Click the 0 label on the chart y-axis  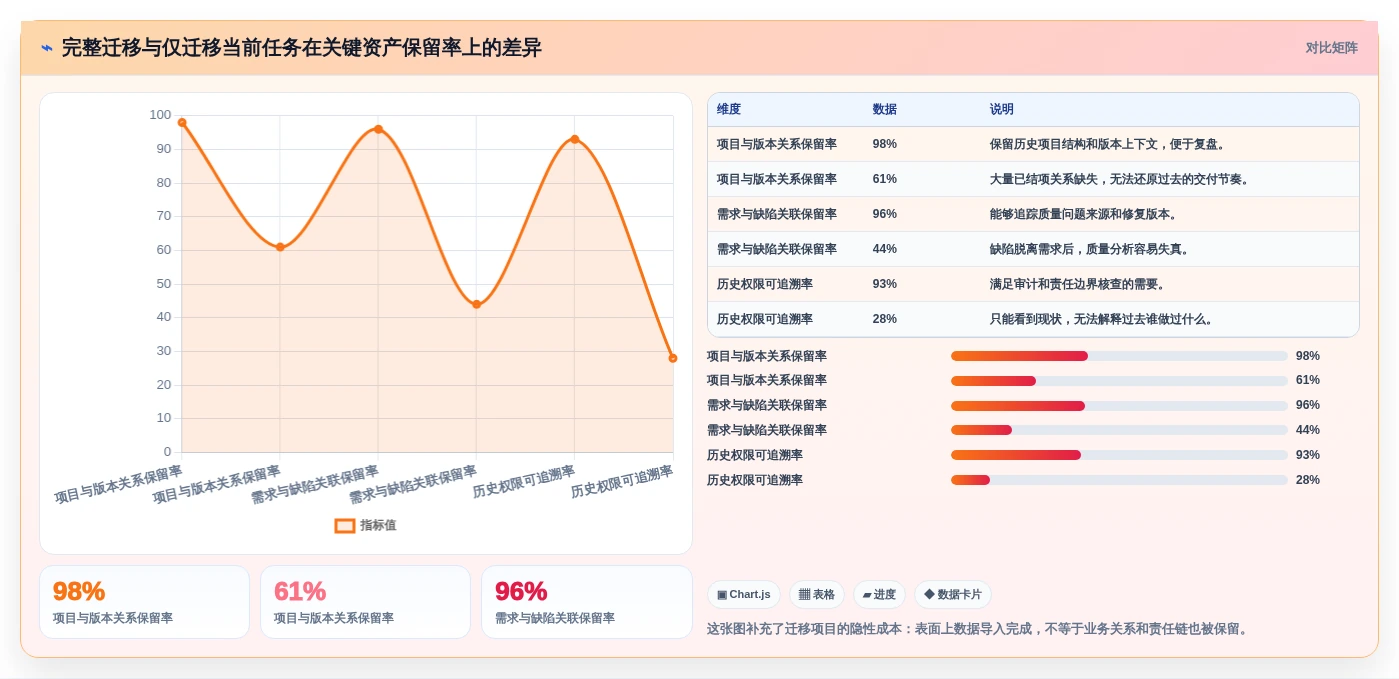point(167,452)
